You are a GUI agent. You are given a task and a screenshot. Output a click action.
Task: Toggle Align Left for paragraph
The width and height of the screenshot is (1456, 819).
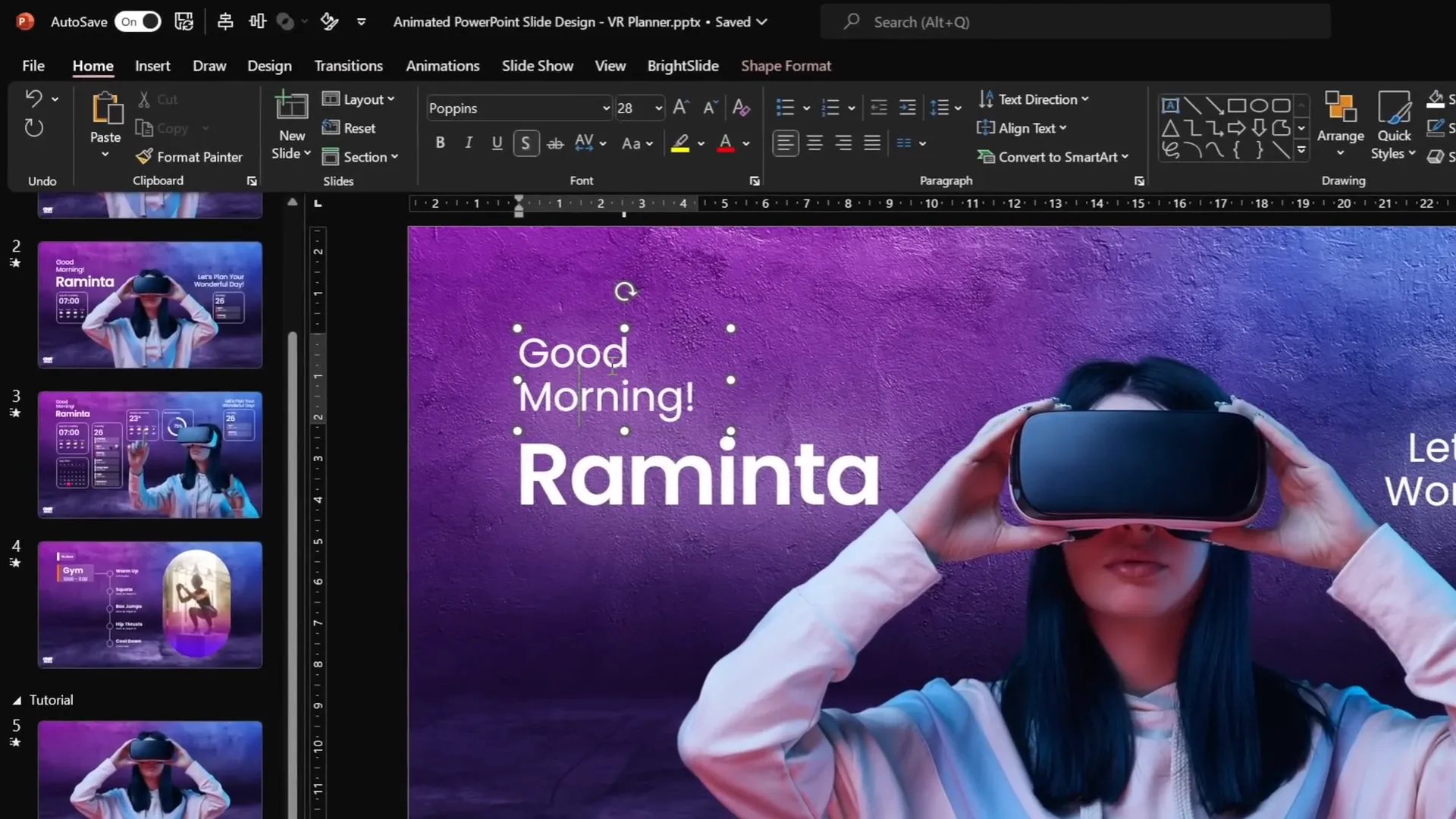click(786, 143)
